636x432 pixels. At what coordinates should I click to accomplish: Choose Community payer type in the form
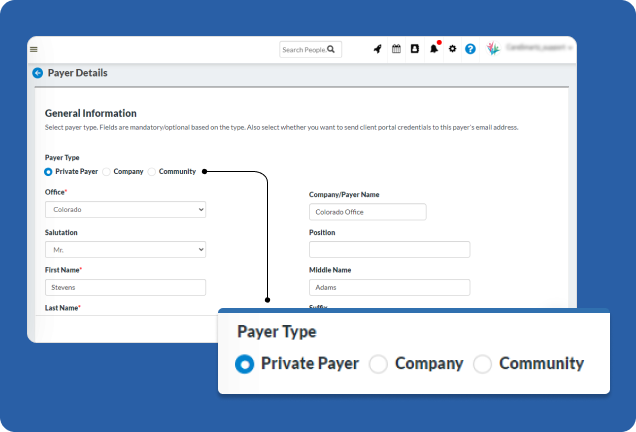click(x=152, y=172)
